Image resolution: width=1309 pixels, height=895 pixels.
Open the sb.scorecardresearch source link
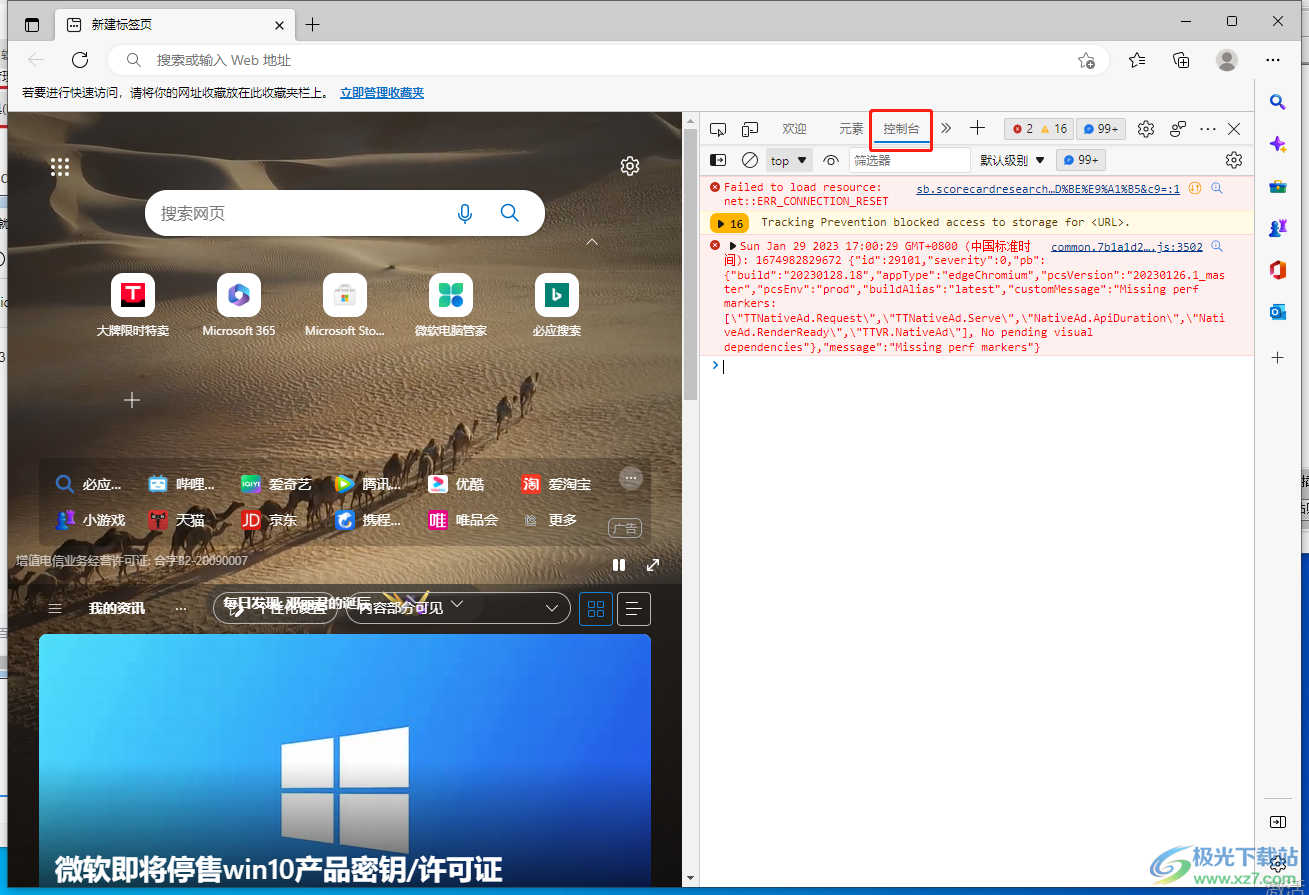[x=1048, y=189]
